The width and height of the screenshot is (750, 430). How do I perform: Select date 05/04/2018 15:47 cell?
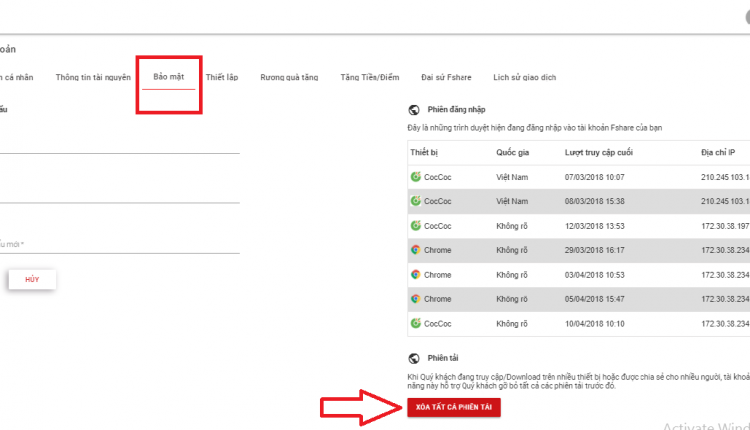pyautogui.click(x=595, y=299)
